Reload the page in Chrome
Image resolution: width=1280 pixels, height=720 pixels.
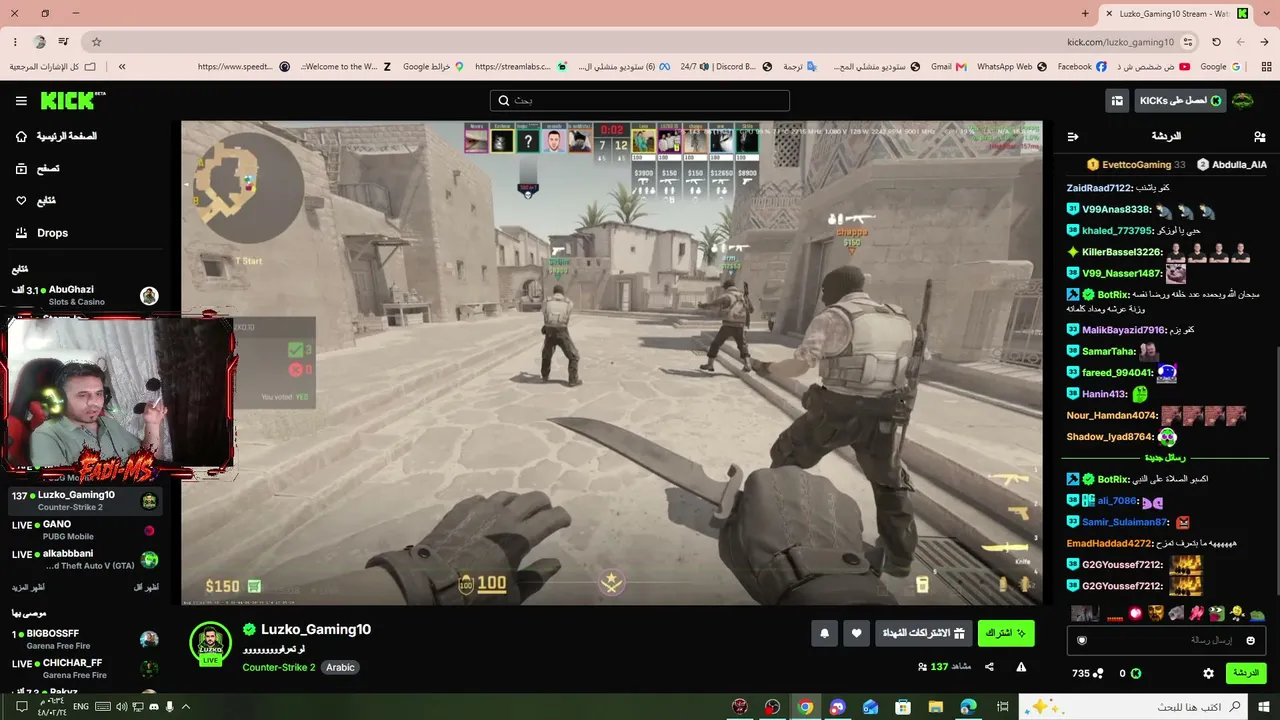click(x=1216, y=42)
